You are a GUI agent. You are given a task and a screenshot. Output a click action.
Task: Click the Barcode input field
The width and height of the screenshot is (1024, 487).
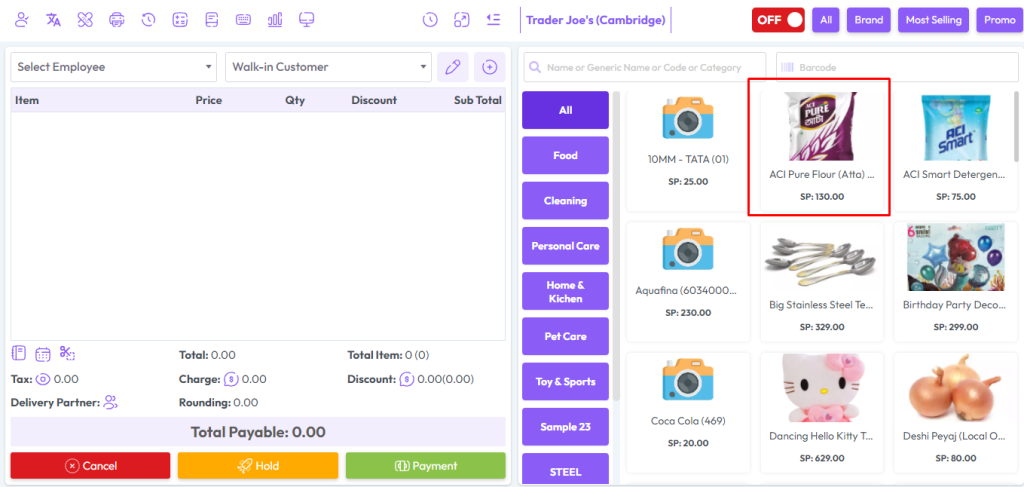coord(897,67)
